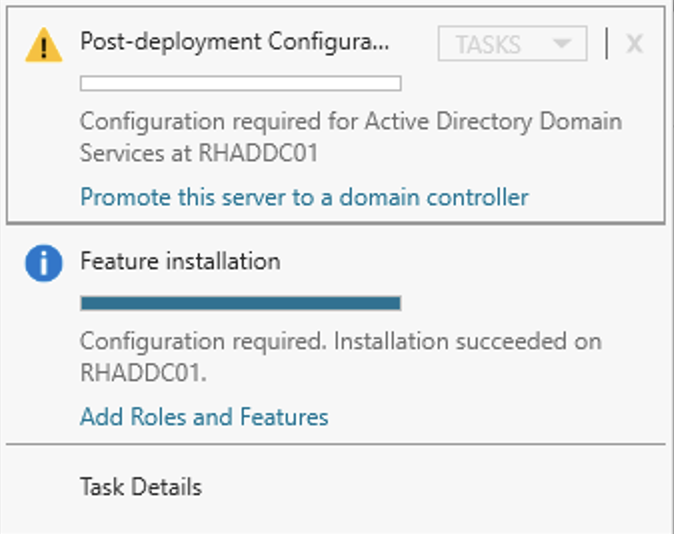Click the RHADDC01 server name in the first notification
674x534 pixels.
coord(258,153)
